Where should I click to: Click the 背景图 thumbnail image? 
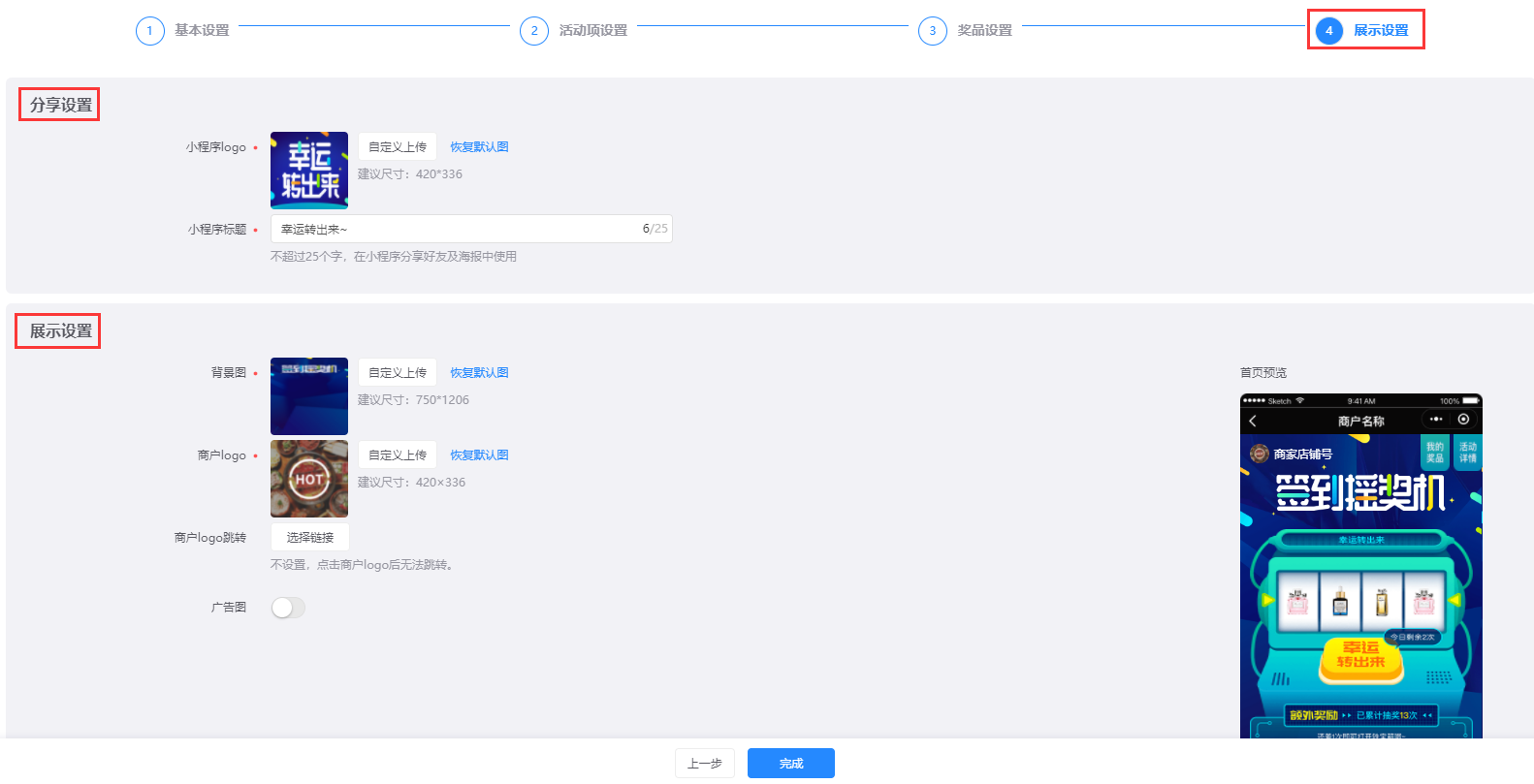309,396
